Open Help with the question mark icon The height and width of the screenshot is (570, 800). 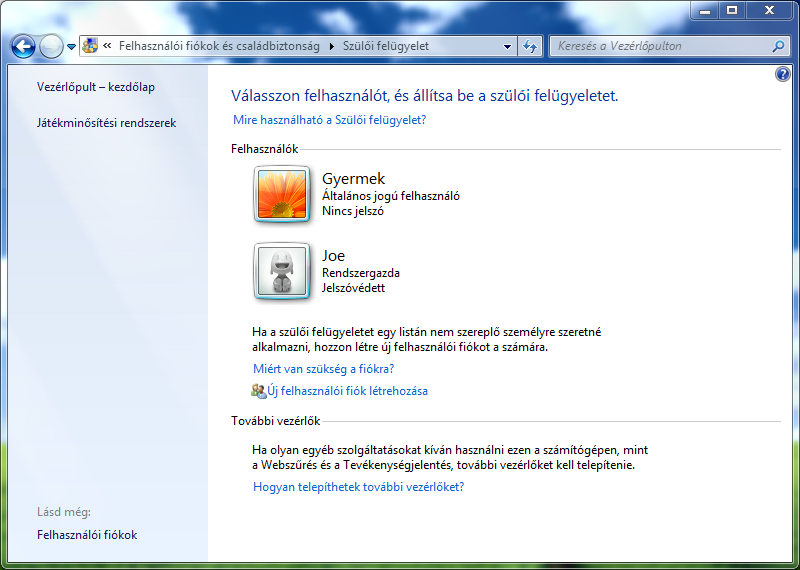point(782,75)
